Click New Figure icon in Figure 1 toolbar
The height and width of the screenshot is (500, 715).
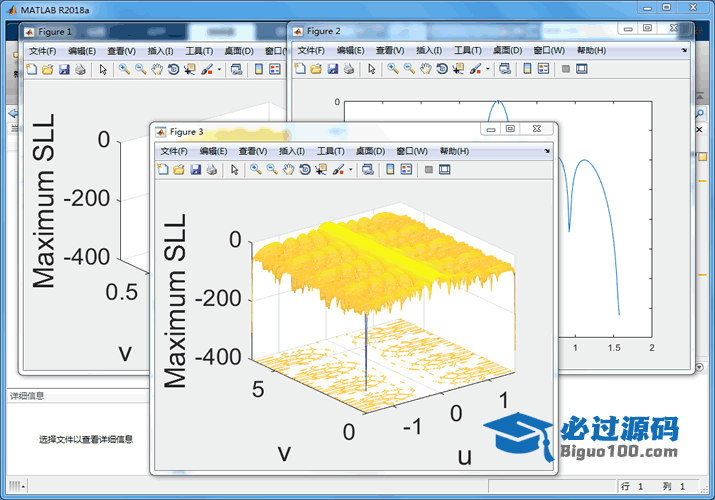point(31,69)
